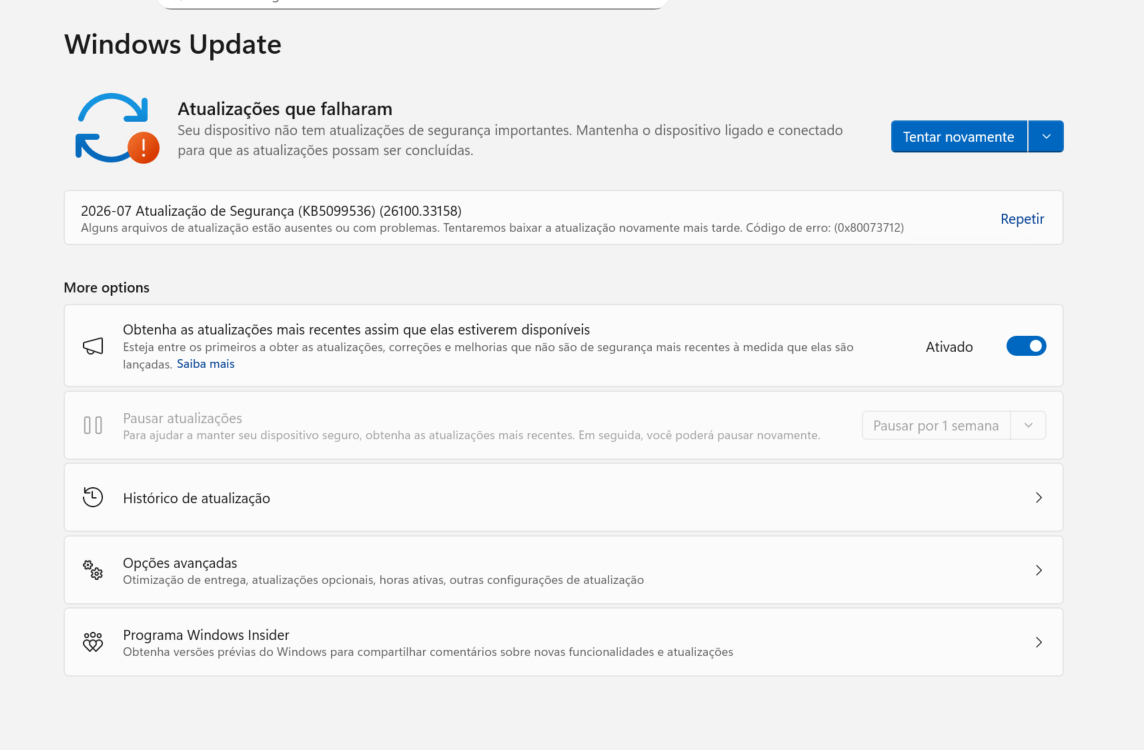Select the 2026-07 Atualização de Segurança entry title
The width and height of the screenshot is (1144, 750).
click(x=271, y=211)
